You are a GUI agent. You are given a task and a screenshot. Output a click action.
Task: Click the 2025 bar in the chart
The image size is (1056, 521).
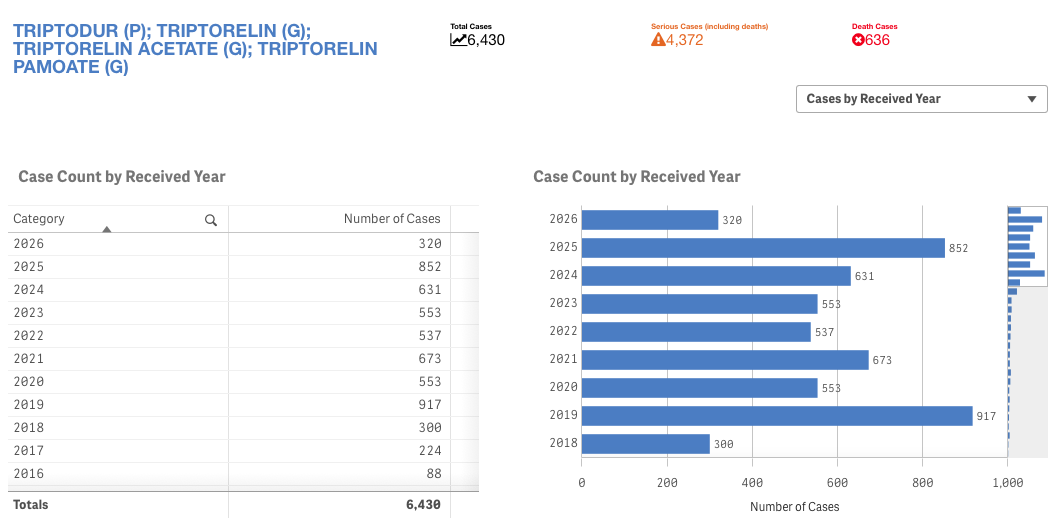[x=763, y=248]
